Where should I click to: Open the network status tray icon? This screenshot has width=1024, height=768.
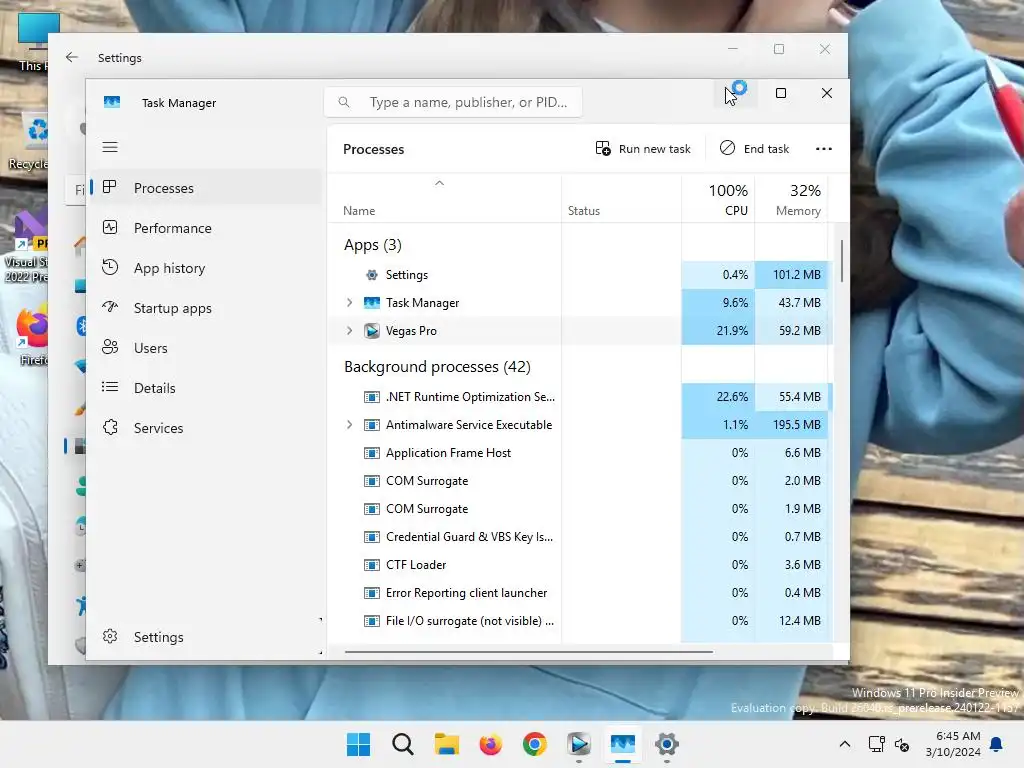(876, 744)
